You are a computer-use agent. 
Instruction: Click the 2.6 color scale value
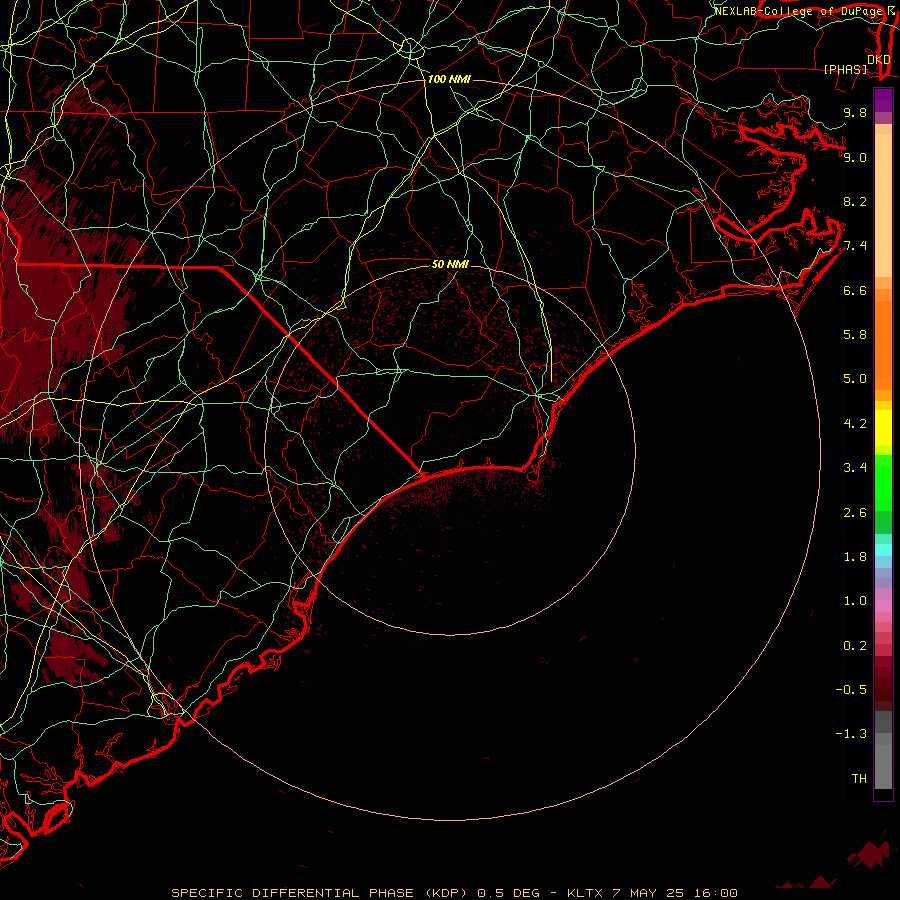point(855,513)
